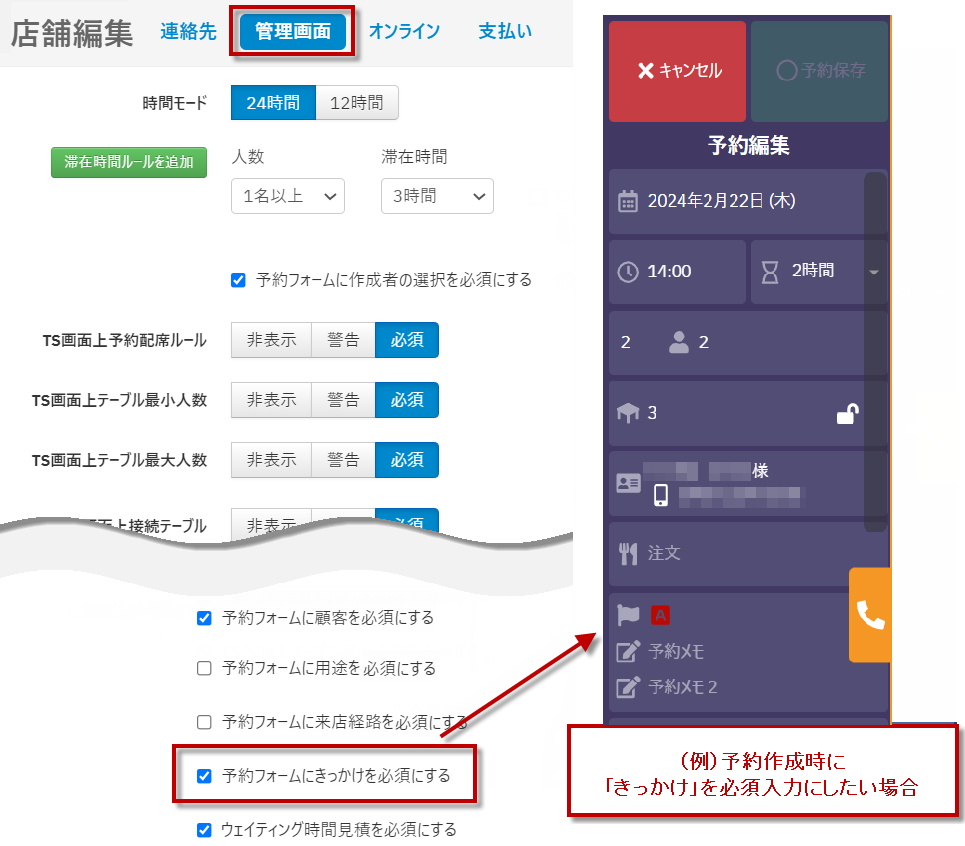965x846 pixels.
Task: Click the flag icon in the memo section
Action: click(x=628, y=615)
